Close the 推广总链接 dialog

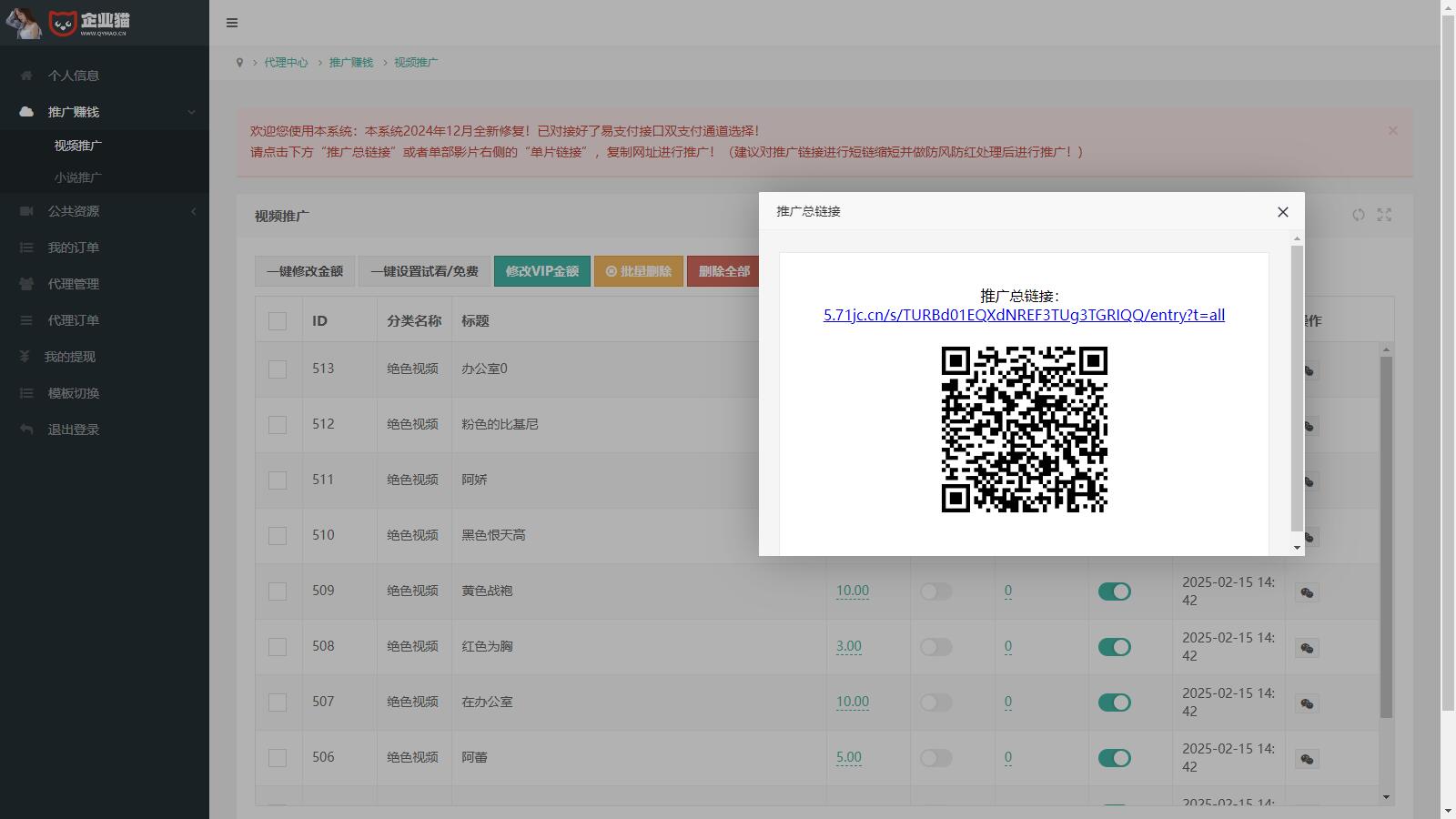(x=1282, y=212)
